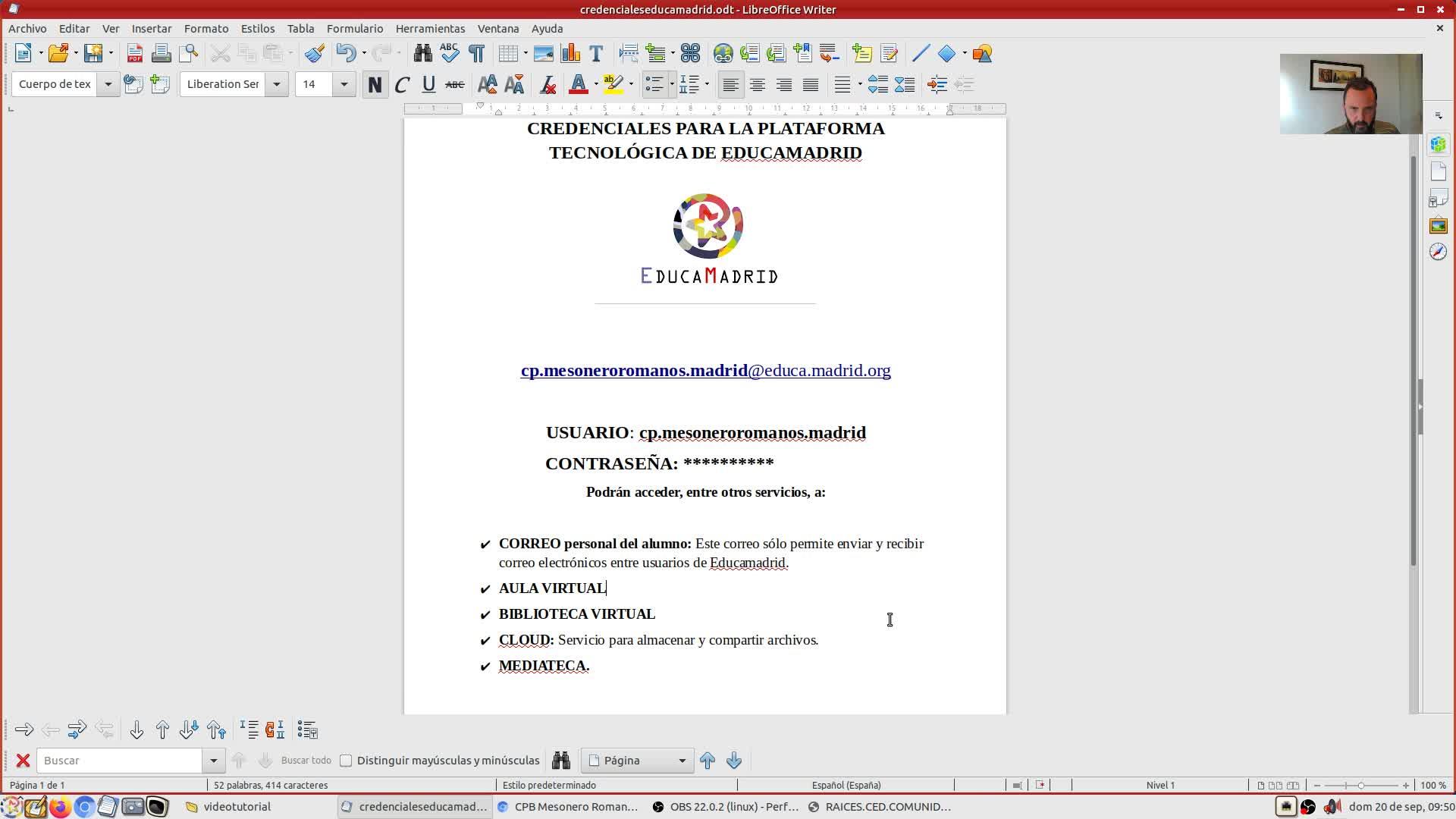Click clear direct formatting icon
The height and width of the screenshot is (819, 1456).
(548, 85)
